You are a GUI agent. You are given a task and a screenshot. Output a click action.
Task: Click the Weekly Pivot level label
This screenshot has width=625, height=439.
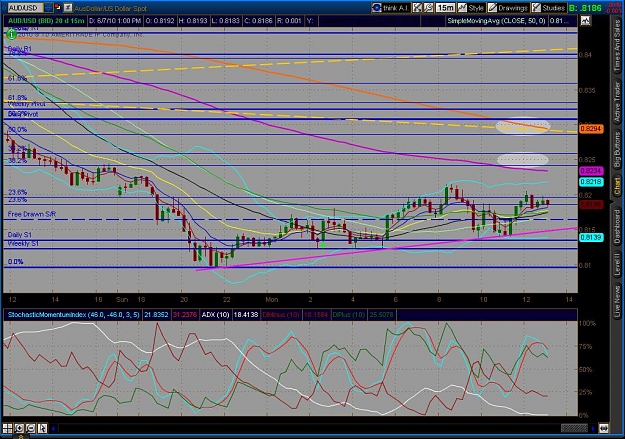(x=26, y=104)
